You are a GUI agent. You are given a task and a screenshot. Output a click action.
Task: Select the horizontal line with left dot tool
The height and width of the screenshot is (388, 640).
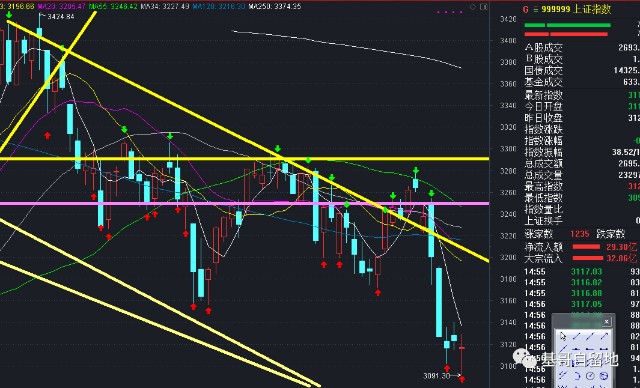click(x=590, y=349)
